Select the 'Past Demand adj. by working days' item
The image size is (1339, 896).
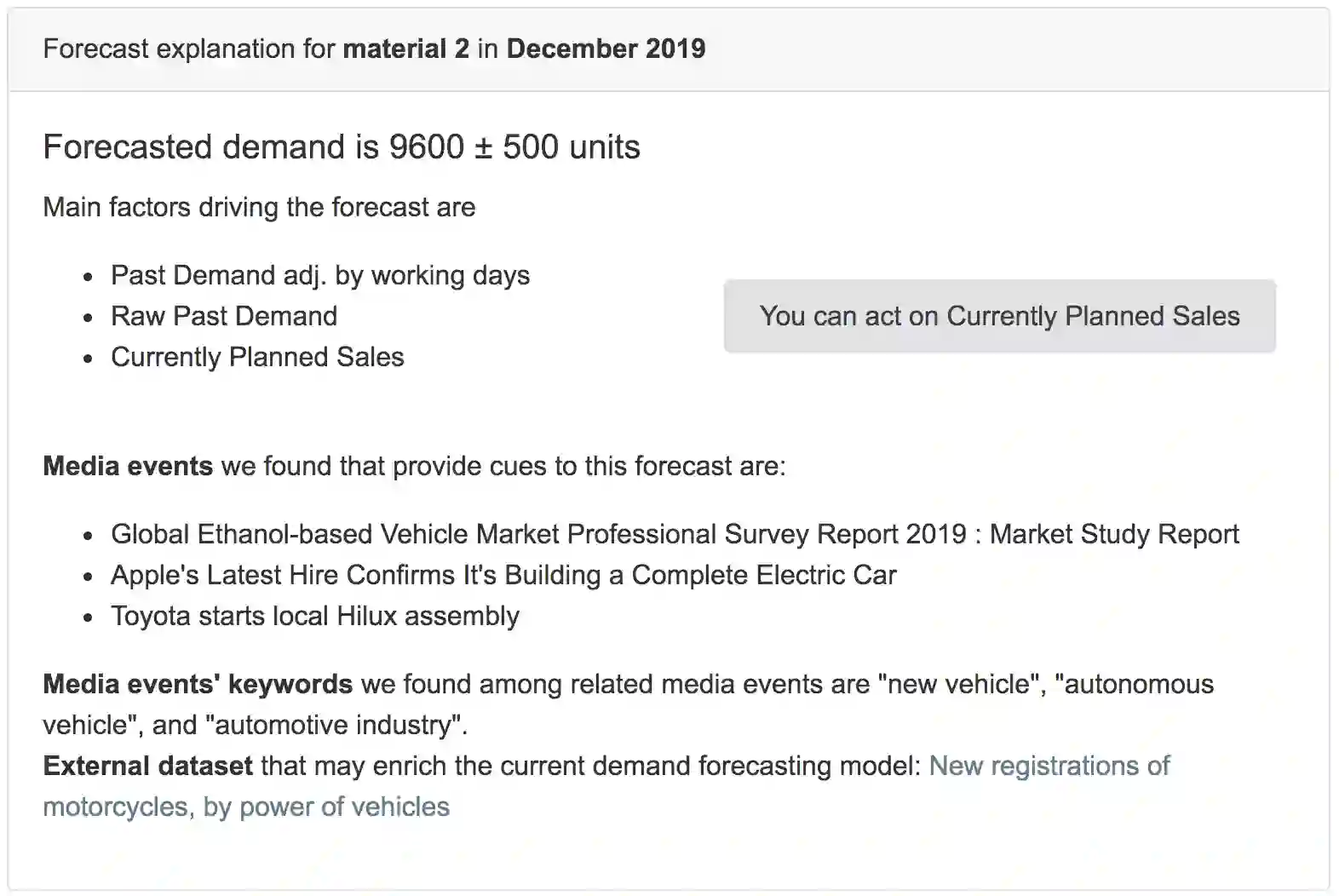click(x=320, y=275)
